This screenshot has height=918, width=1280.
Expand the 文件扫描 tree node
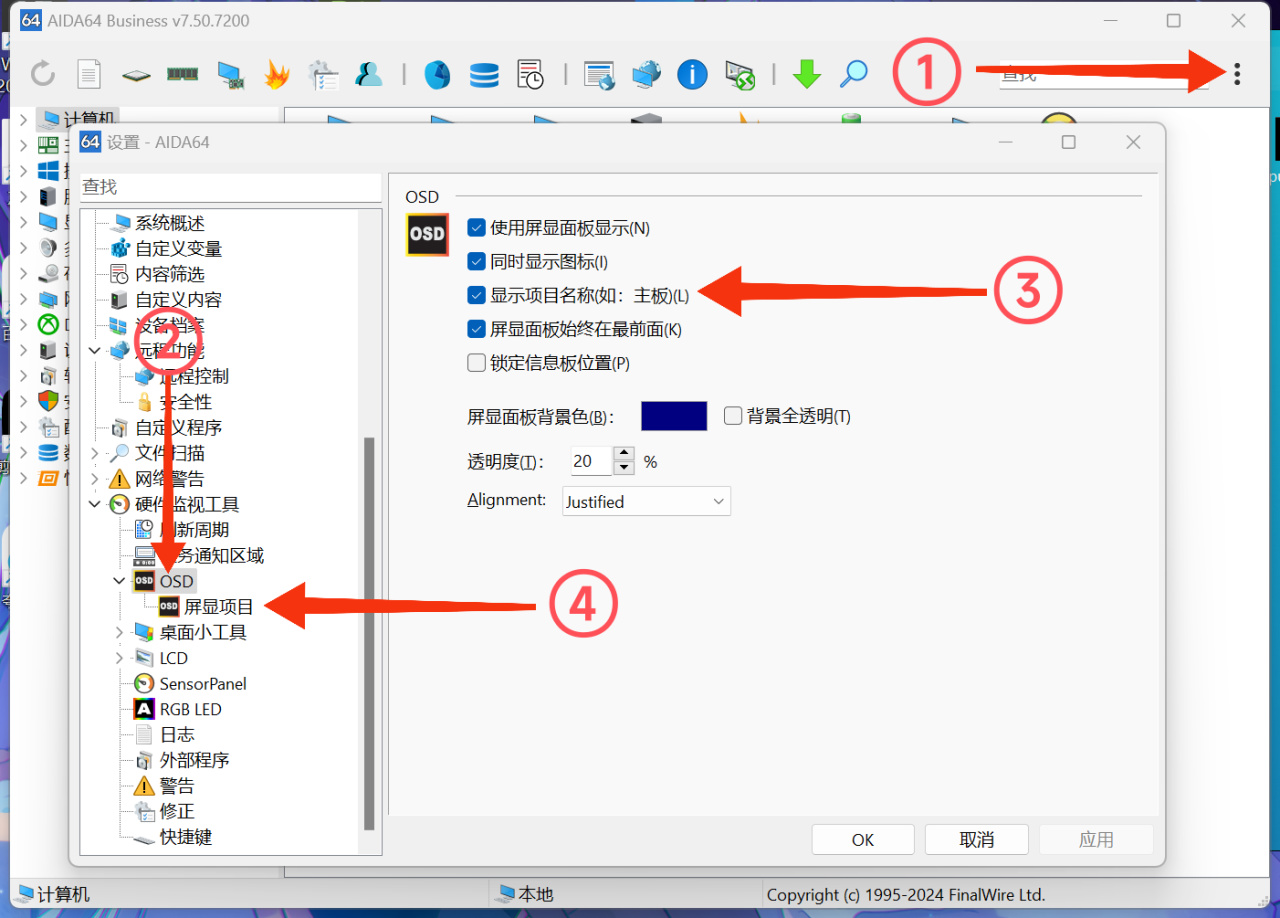pos(95,453)
